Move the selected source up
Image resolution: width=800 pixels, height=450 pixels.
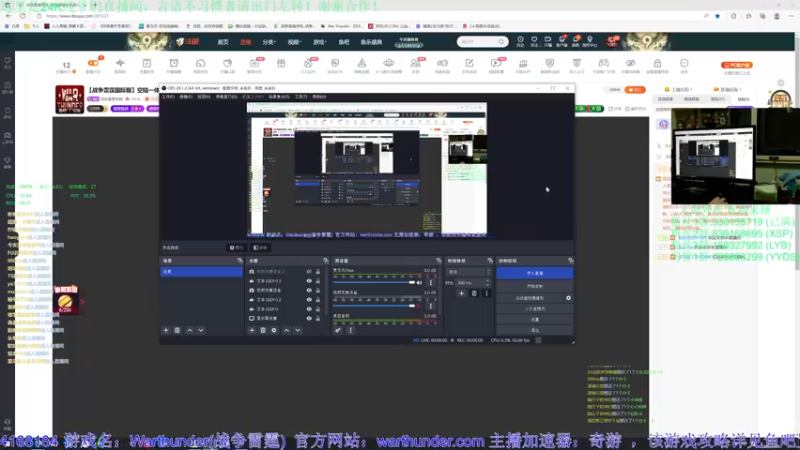[x=286, y=330]
